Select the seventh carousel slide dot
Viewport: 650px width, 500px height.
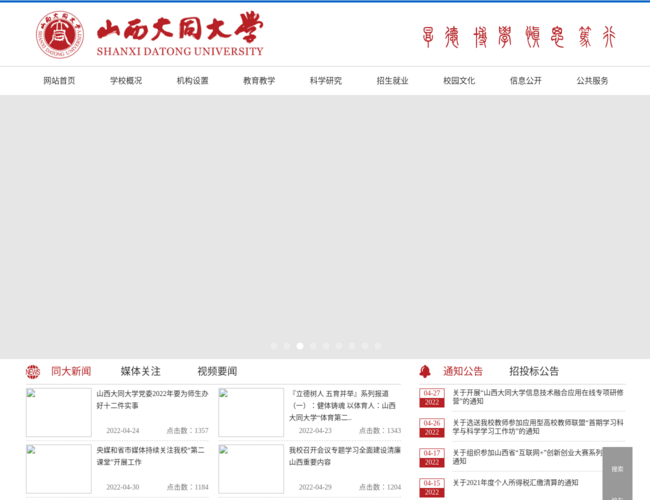(x=352, y=346)
